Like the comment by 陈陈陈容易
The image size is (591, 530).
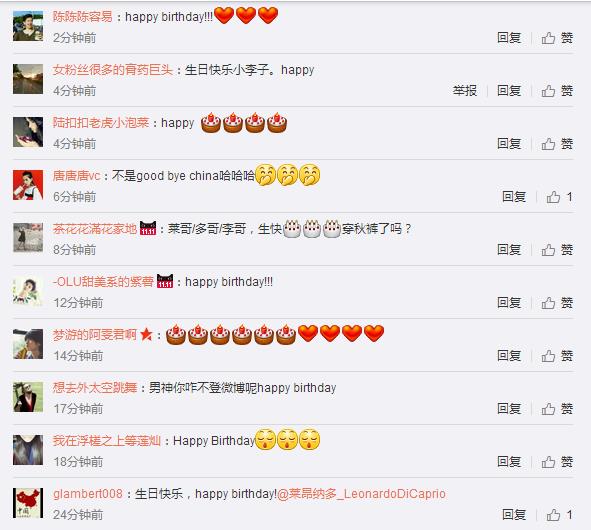click(x=557, y=38)
